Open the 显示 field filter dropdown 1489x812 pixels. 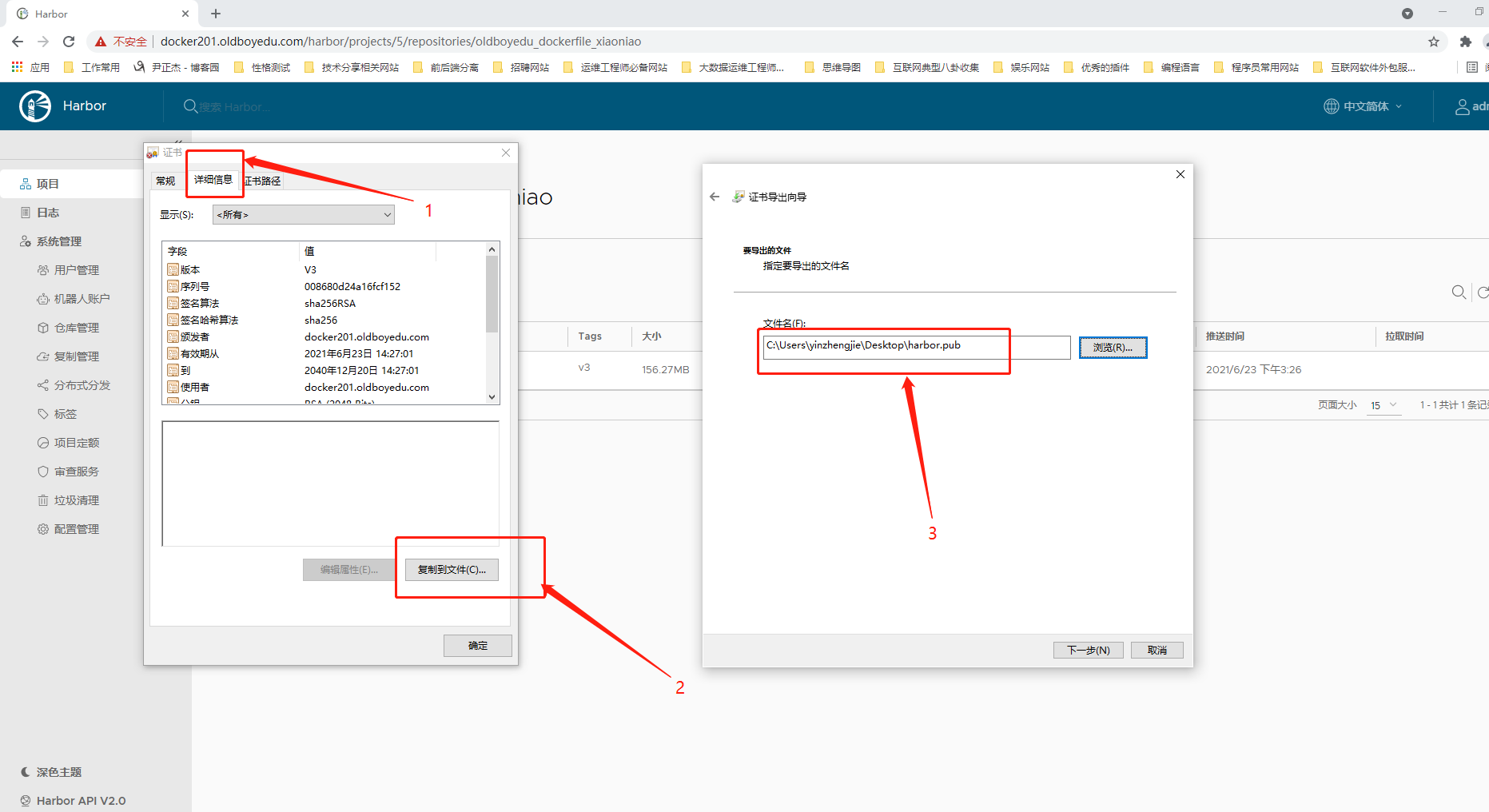(x=304, y=215)
